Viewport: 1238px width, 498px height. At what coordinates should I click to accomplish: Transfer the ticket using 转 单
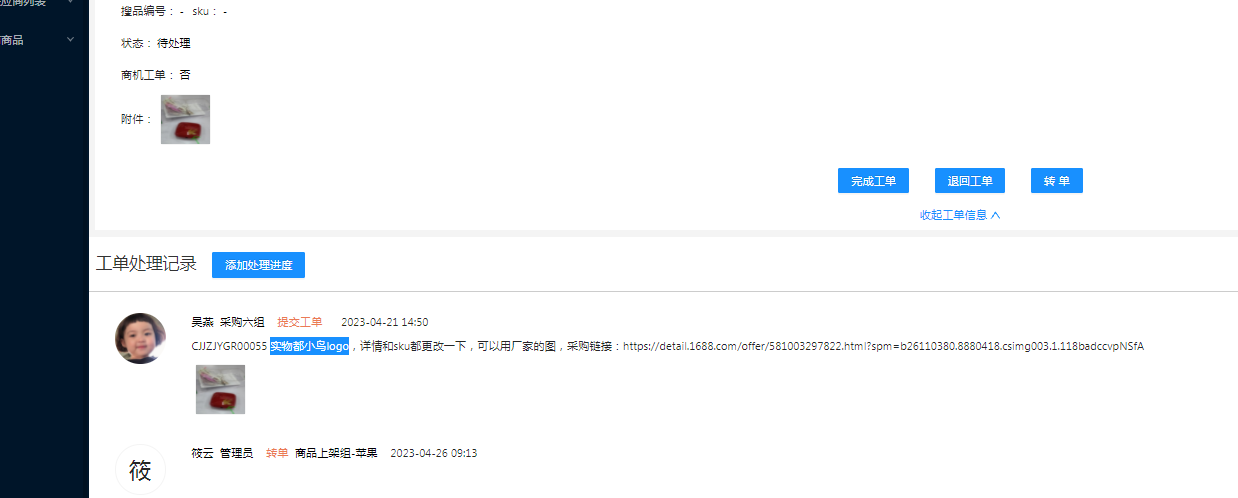(x=1057, y=181)
